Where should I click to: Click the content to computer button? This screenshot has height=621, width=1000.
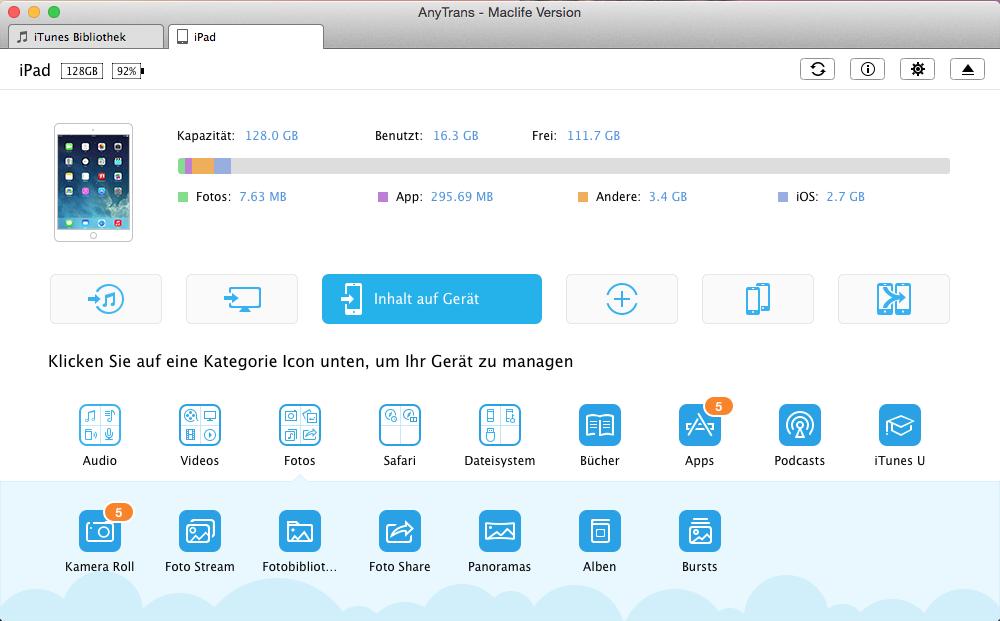242,299
